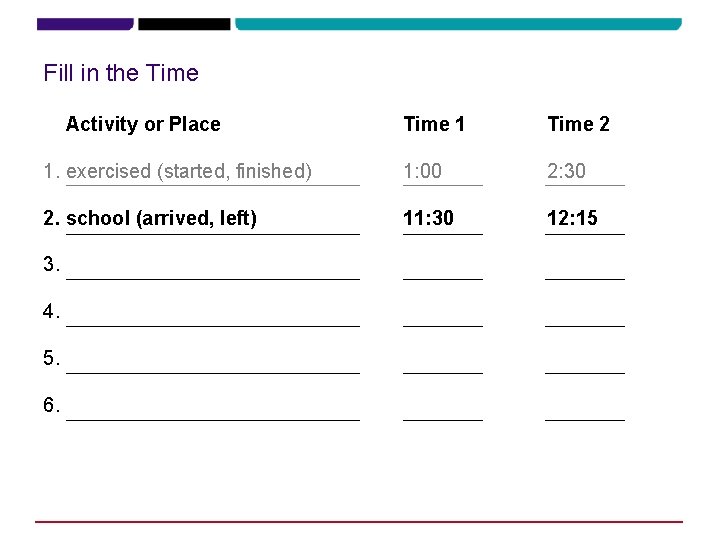Select the exercised (started, finished) entry
720x540 pixels.
(189, 172)
